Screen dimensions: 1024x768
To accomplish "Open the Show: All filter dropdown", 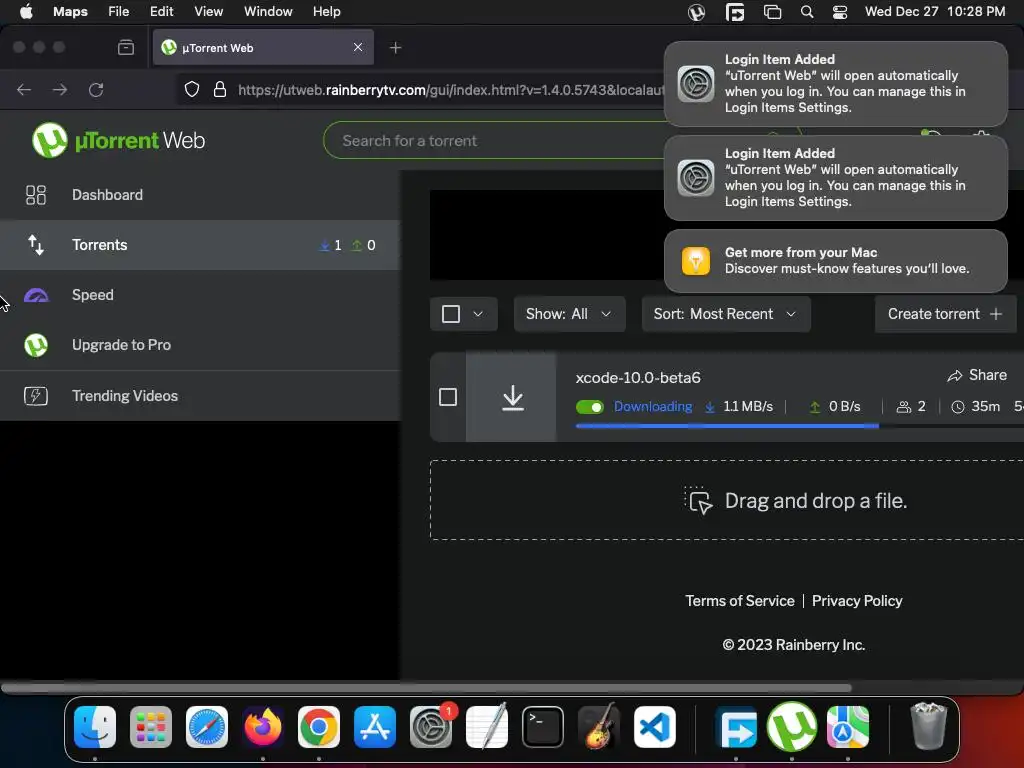I will 569,314.
